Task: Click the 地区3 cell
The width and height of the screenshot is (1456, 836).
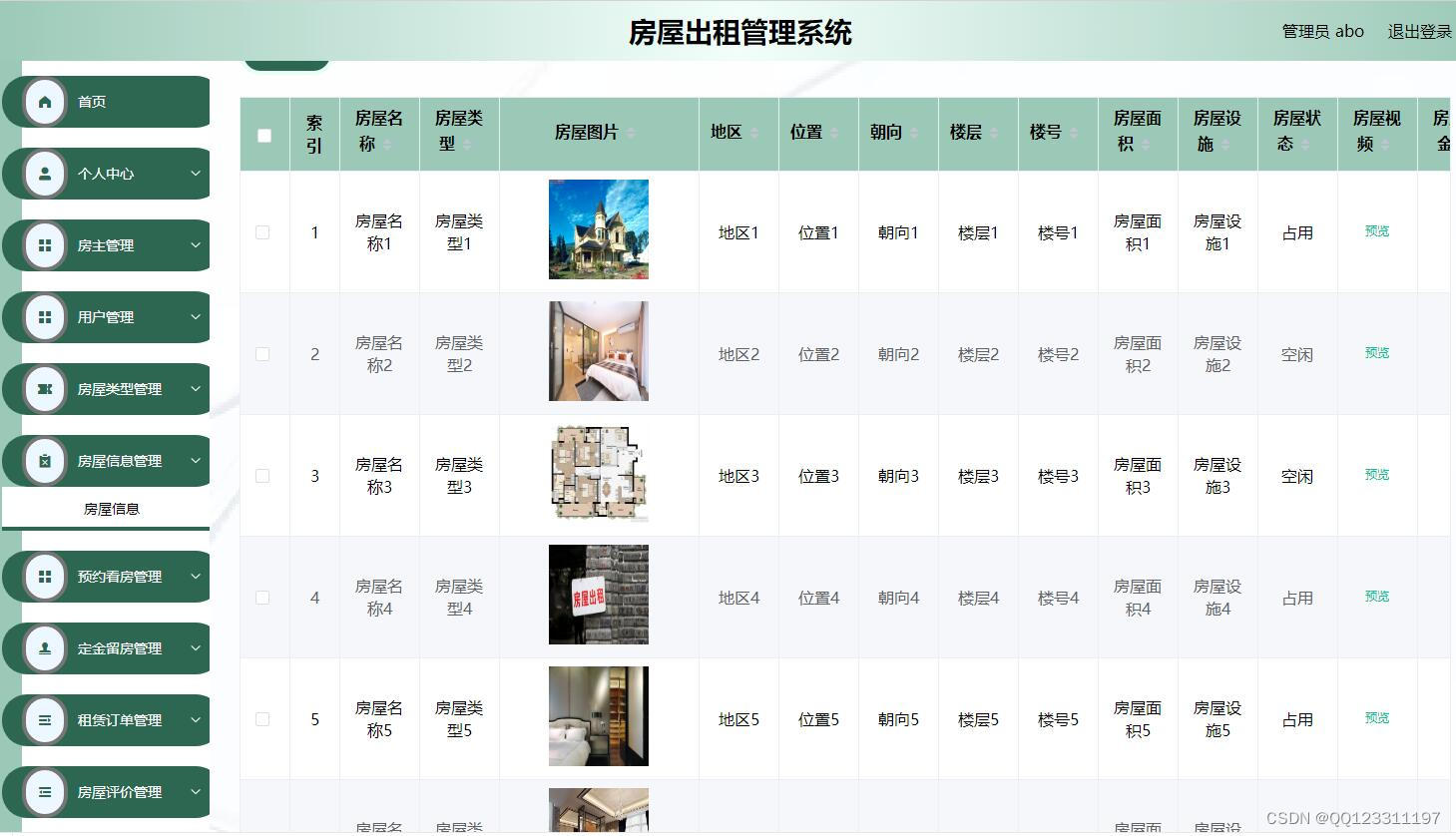Action: point(738,476)
